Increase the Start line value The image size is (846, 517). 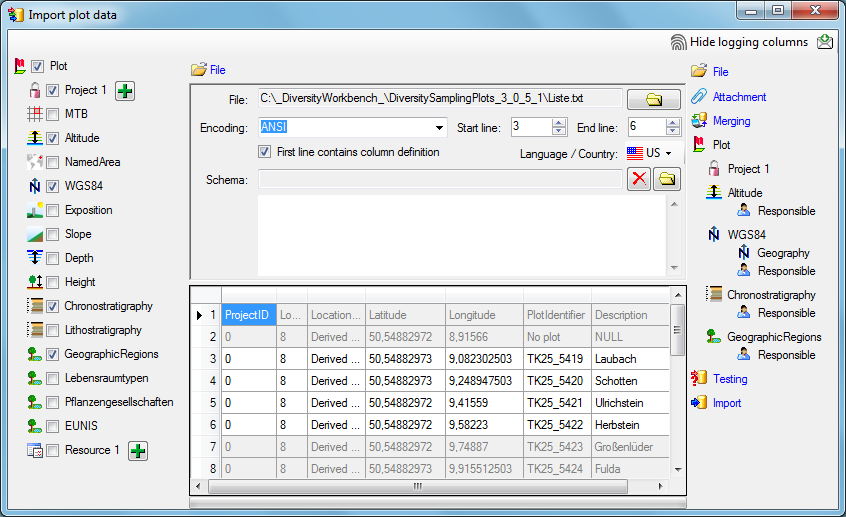559,123
